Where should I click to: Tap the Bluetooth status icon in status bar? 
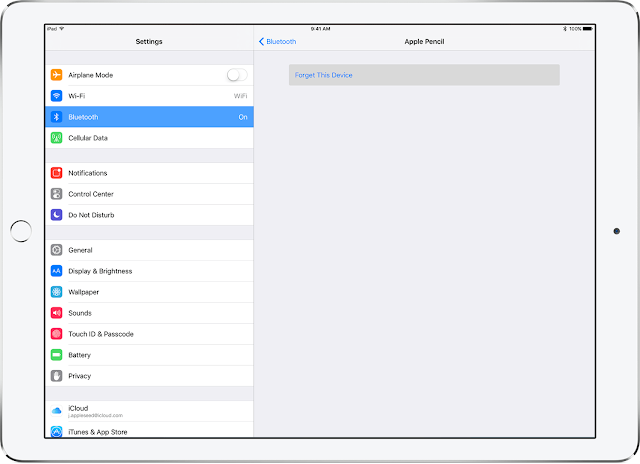click(565, 29)
